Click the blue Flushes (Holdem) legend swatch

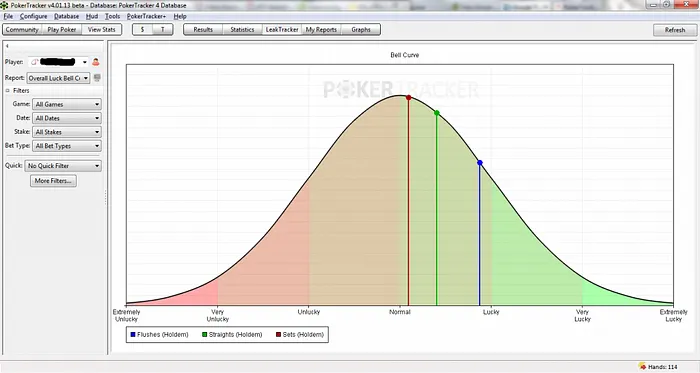coord(133,335)
